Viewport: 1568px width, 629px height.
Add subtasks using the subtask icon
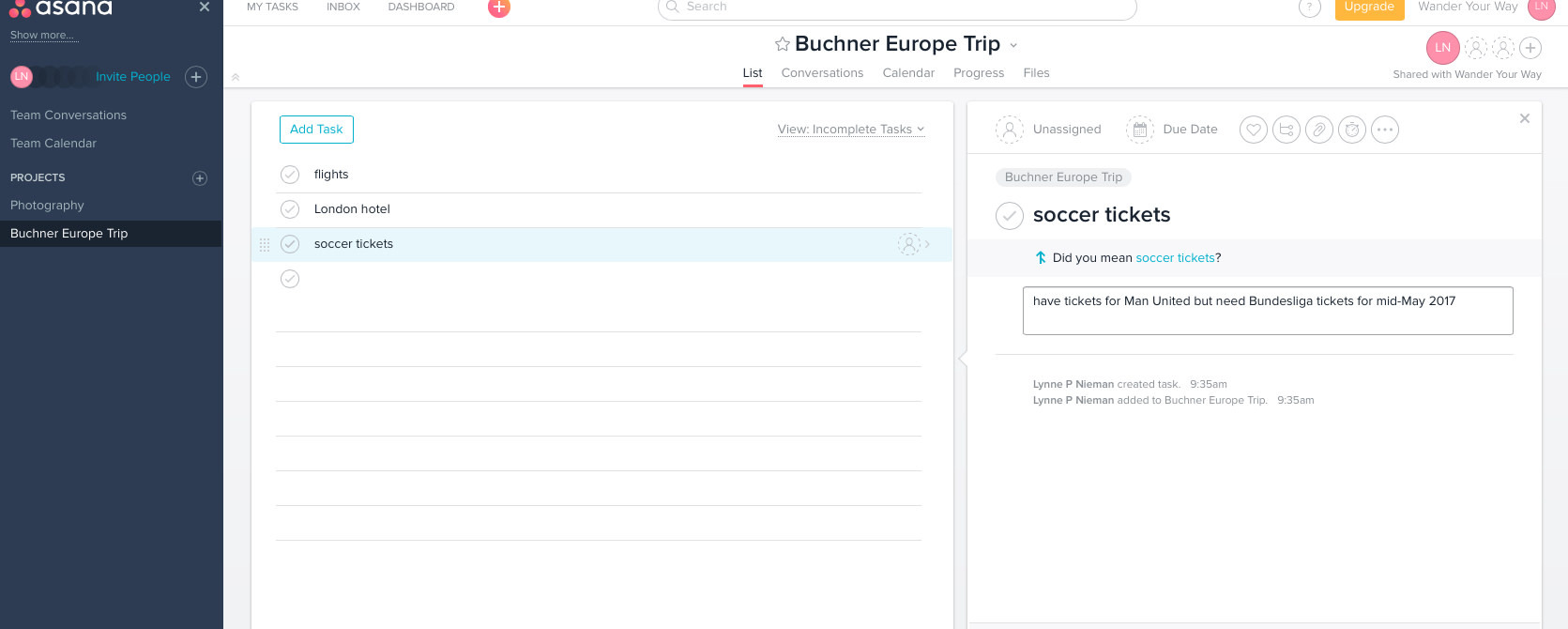click(x=1286, y=130)
